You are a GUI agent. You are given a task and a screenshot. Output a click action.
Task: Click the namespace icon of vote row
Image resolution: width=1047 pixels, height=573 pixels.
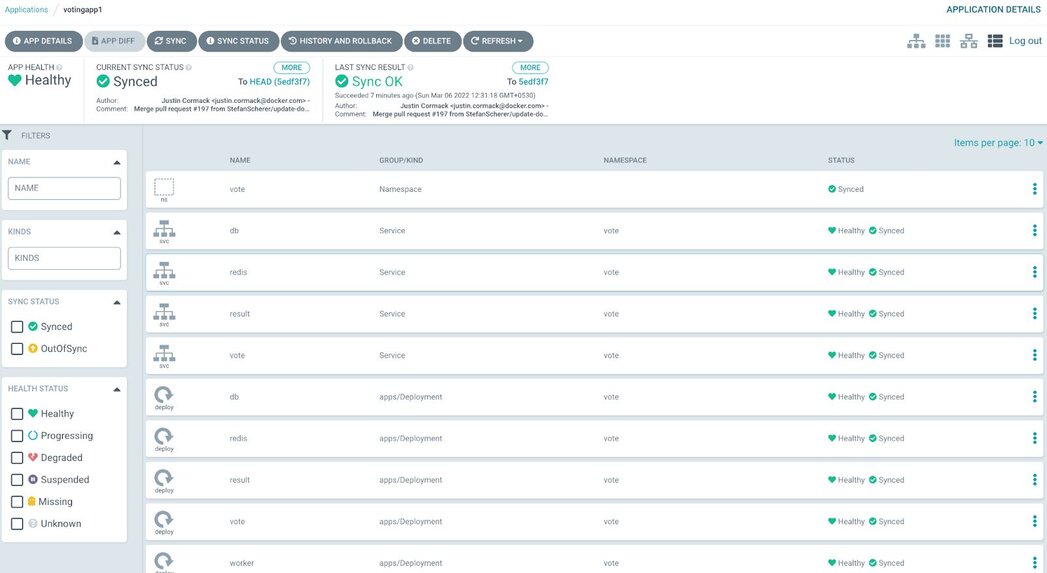pos(164,188)
